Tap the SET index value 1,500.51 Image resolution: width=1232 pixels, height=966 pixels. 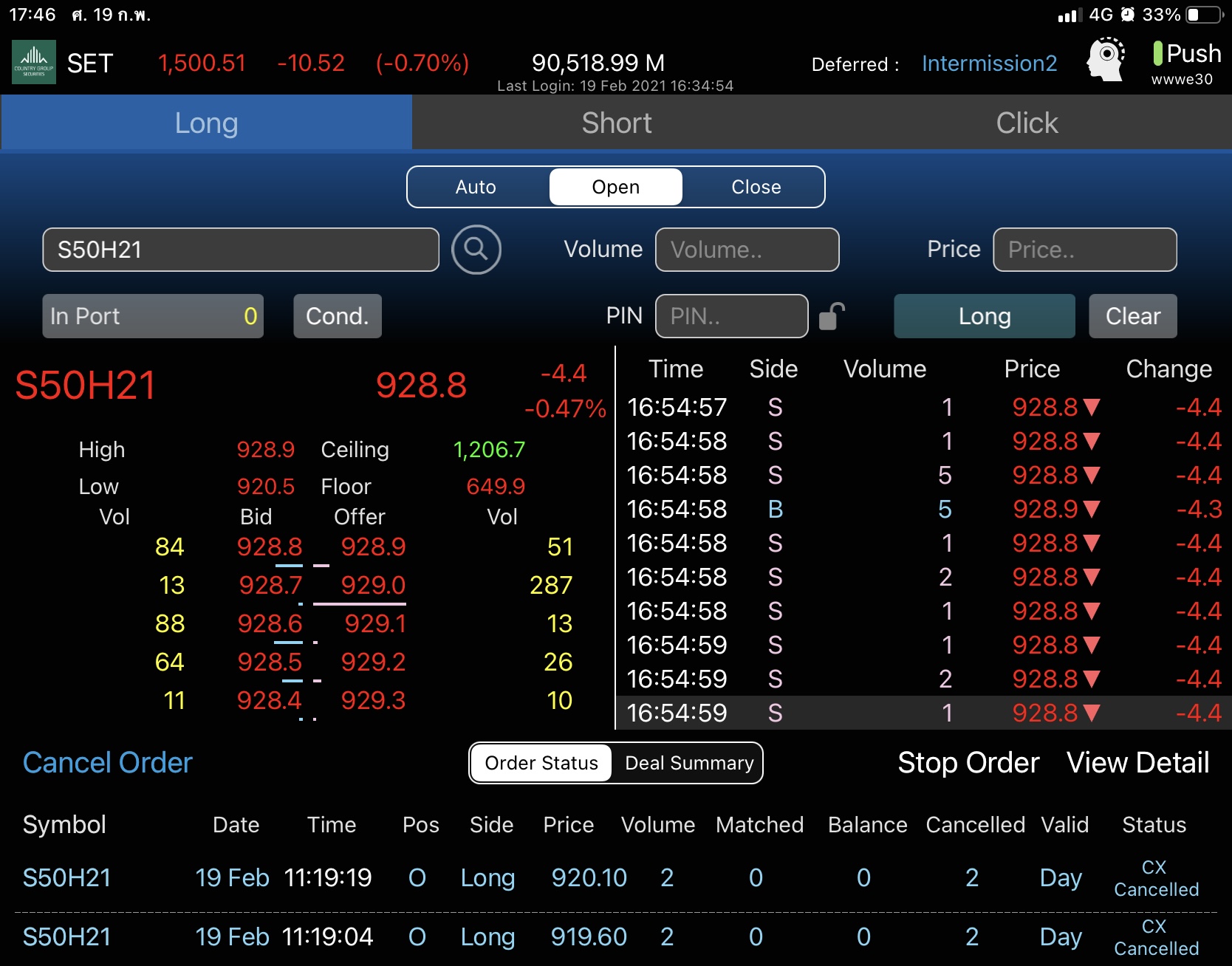[x=202, y=63]
